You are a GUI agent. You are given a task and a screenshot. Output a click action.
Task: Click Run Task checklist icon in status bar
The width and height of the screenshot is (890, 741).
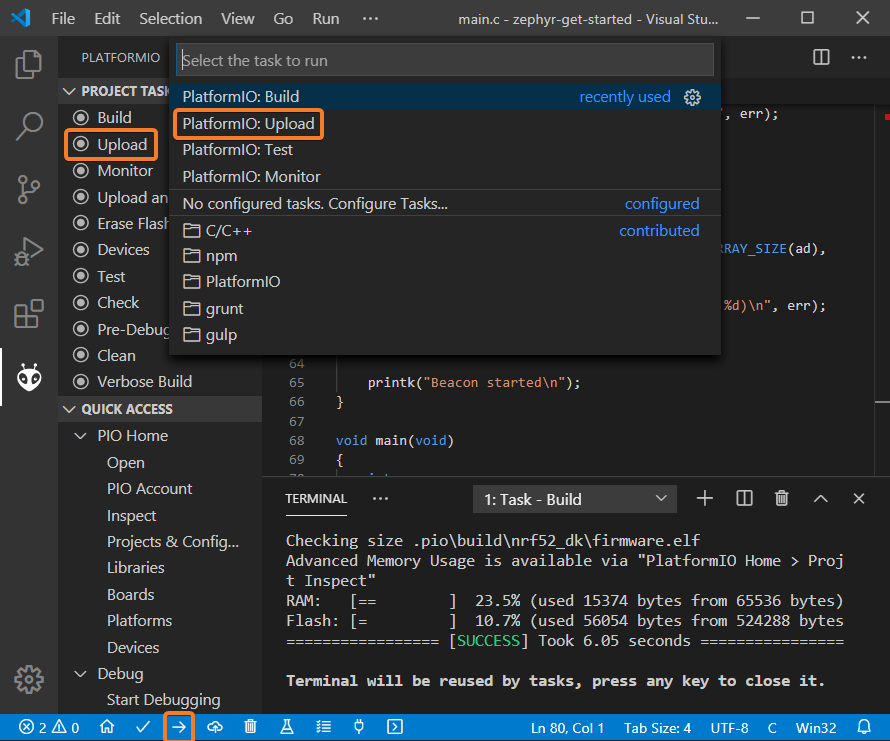click(323, 727)
